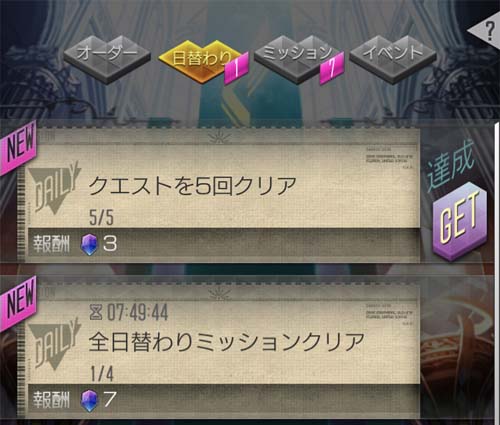Click the 5/5 progress counter
The image size is (500, 425).
point(101,218)
